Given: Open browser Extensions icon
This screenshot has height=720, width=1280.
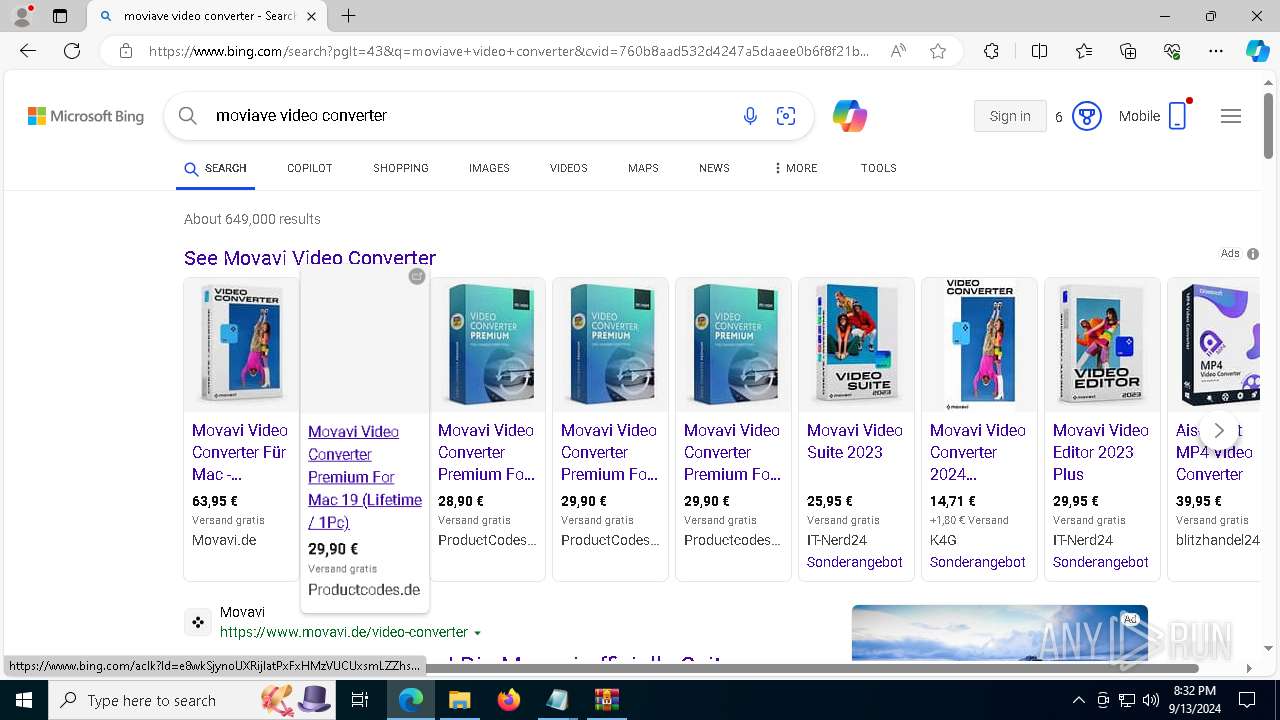Looking at the screenshot, I should 991,51.
